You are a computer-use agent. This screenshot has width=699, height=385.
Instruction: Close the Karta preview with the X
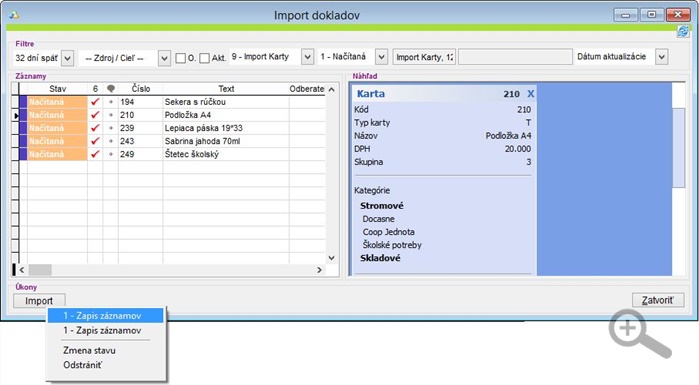coord(530,94)
